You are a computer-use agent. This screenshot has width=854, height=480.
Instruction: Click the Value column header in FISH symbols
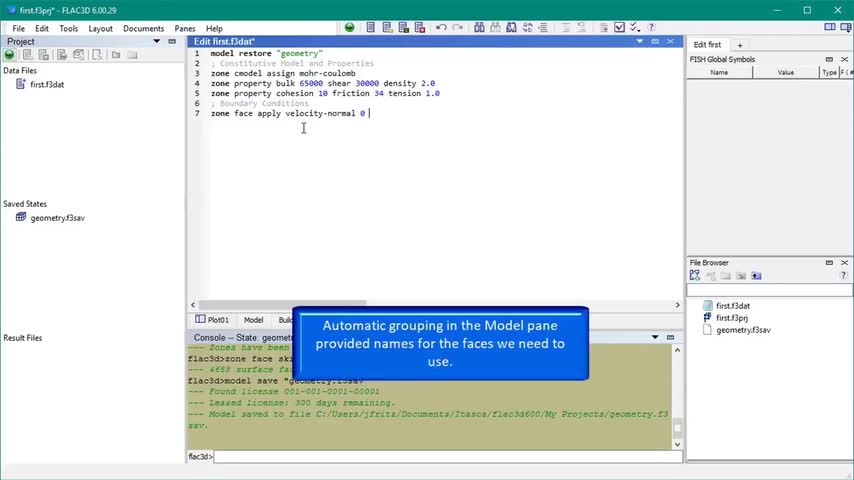click(785, 72)
